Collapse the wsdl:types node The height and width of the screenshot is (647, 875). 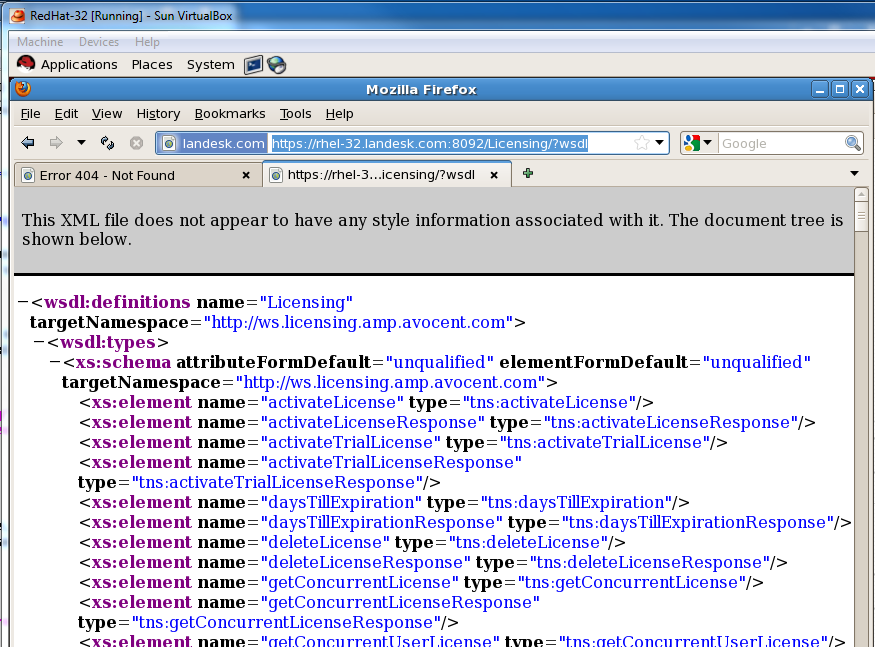point(39,342)
